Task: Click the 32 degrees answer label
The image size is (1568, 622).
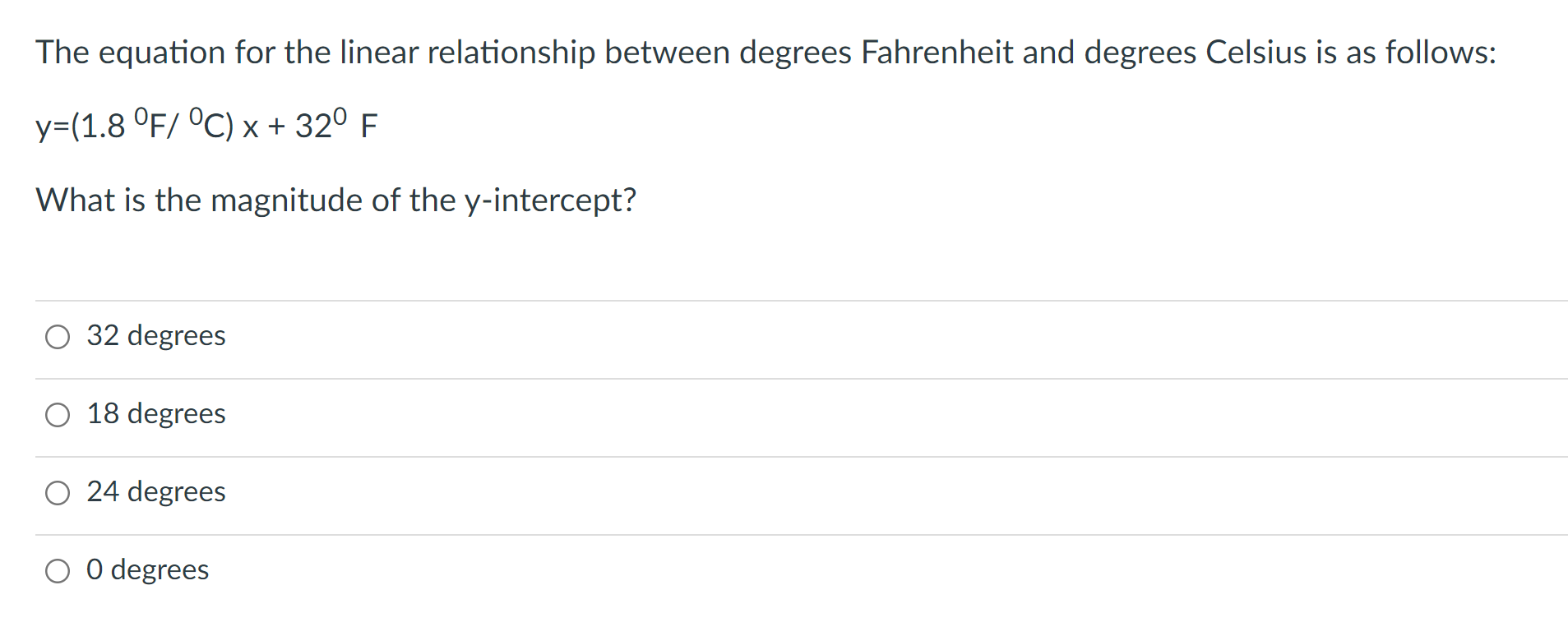Action: tap(156, 336)
